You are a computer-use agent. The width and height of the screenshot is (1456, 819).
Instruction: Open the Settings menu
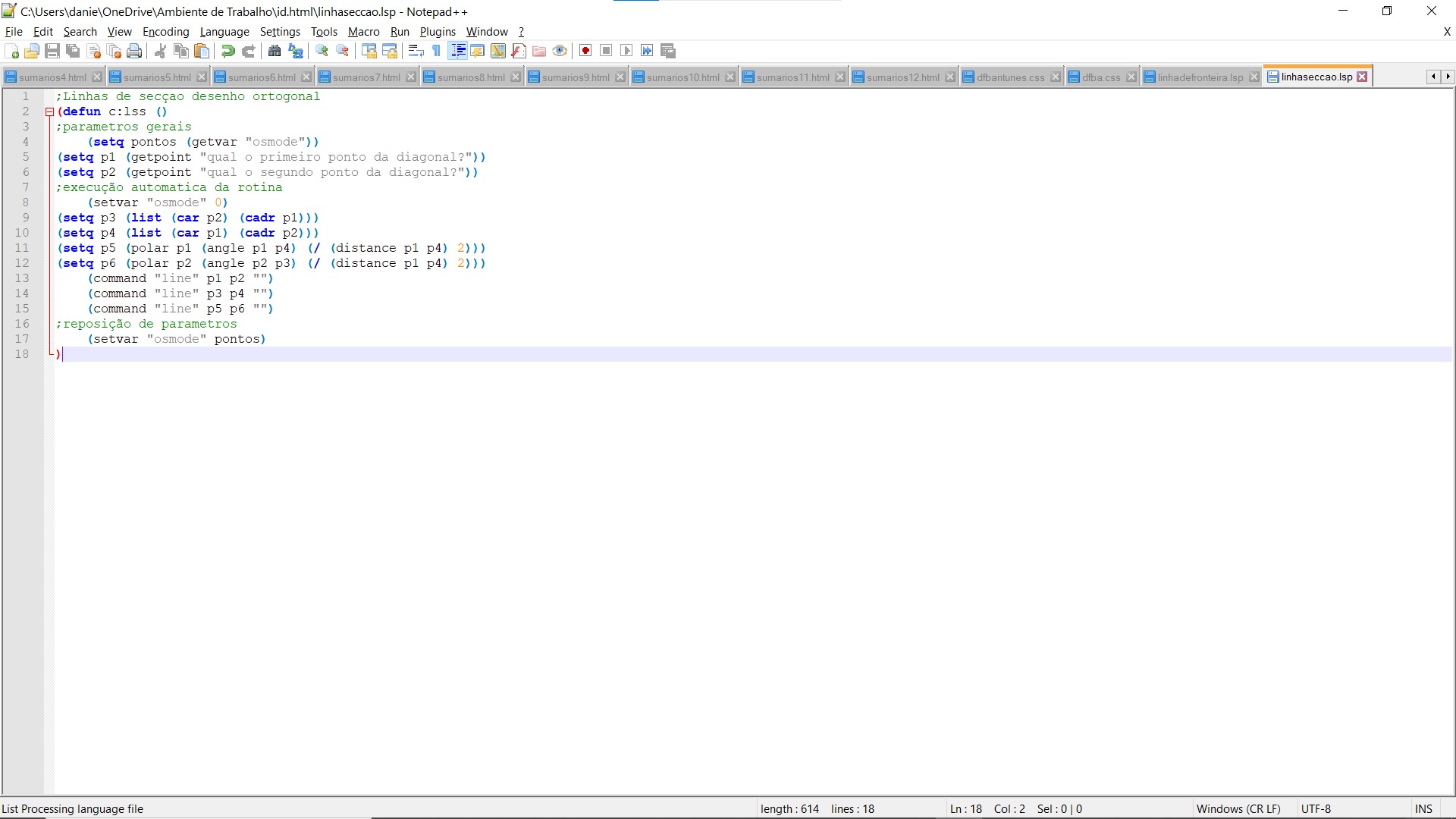pos(281,32)
